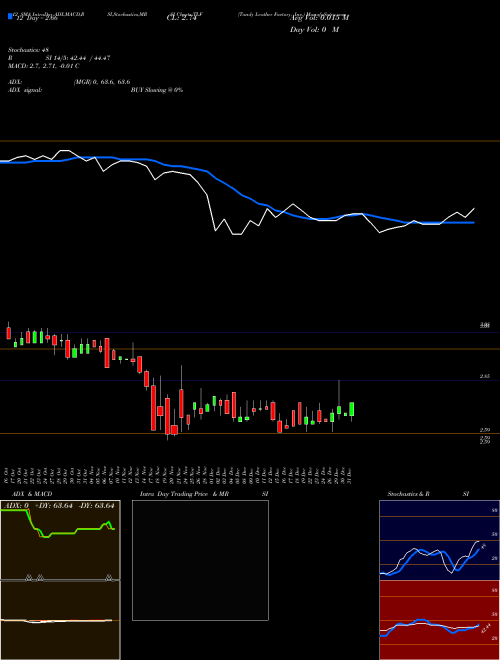Click the white price line's final peak

point(474,208)
